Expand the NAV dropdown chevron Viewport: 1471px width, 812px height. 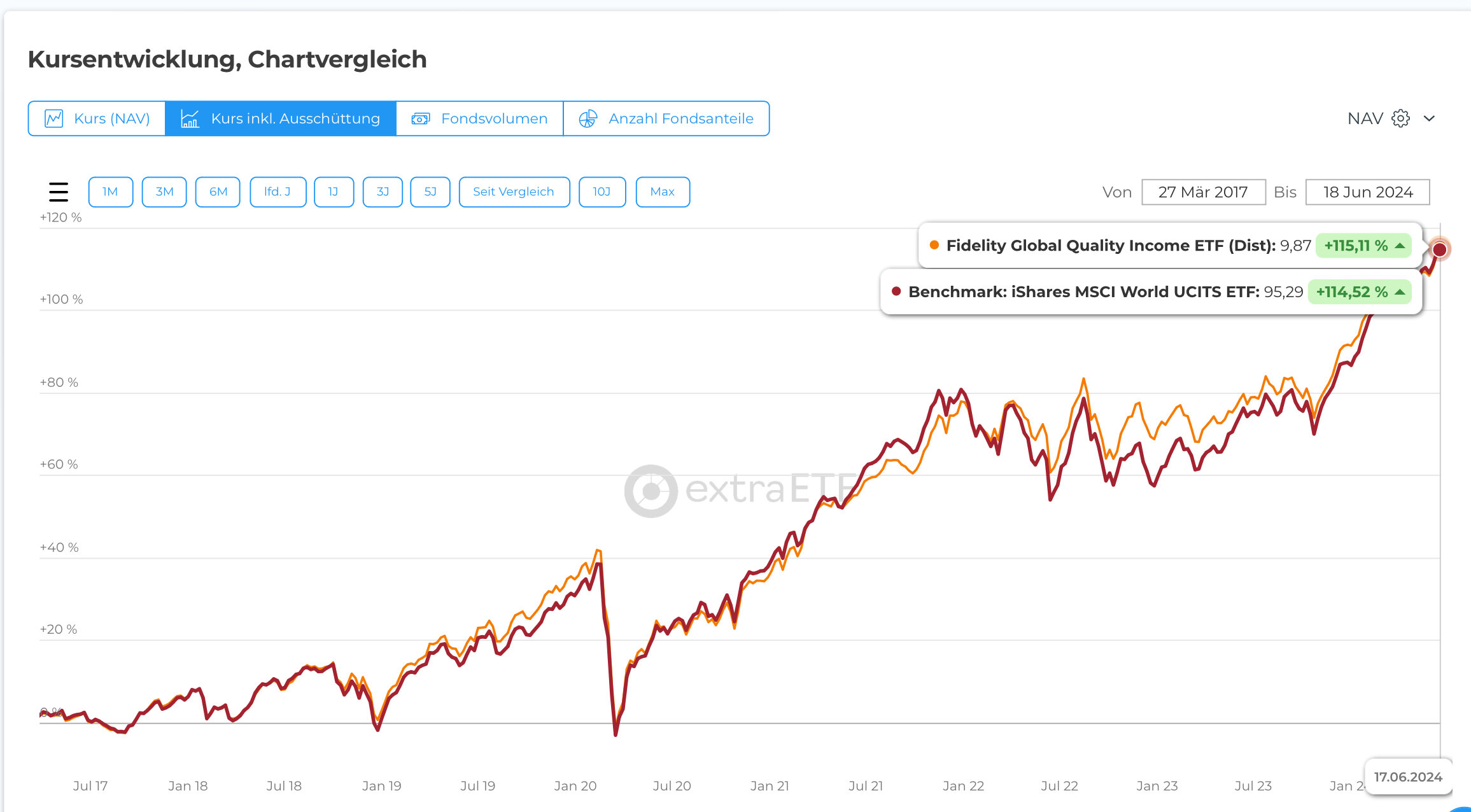(1429, 118)
